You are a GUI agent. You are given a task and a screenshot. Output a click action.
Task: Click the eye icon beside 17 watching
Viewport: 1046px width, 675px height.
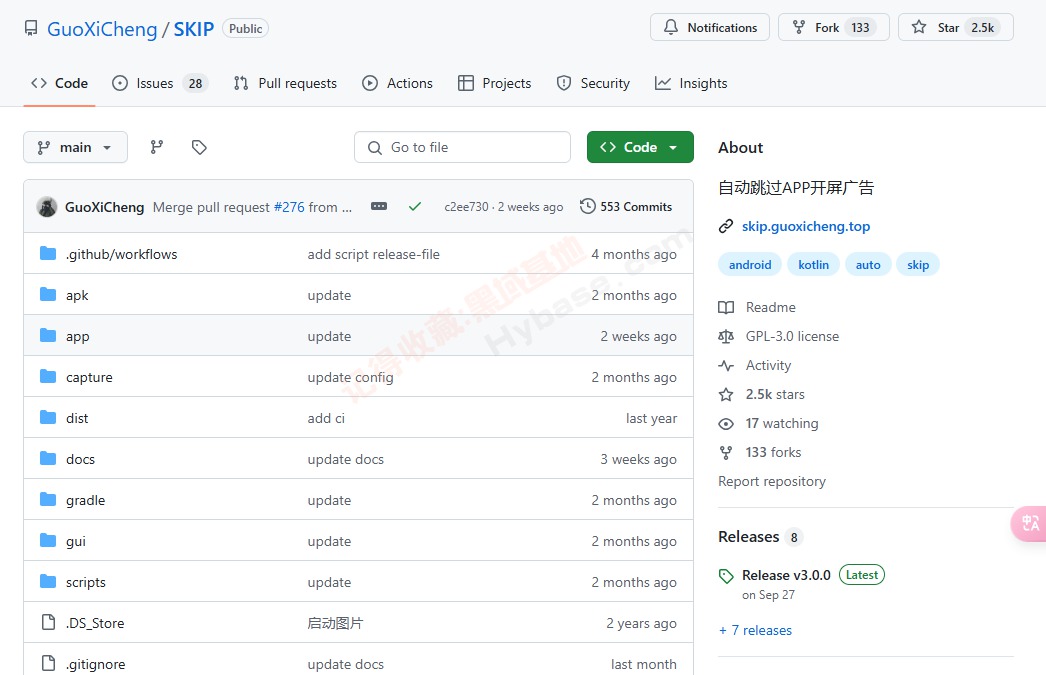coord(726,424)
